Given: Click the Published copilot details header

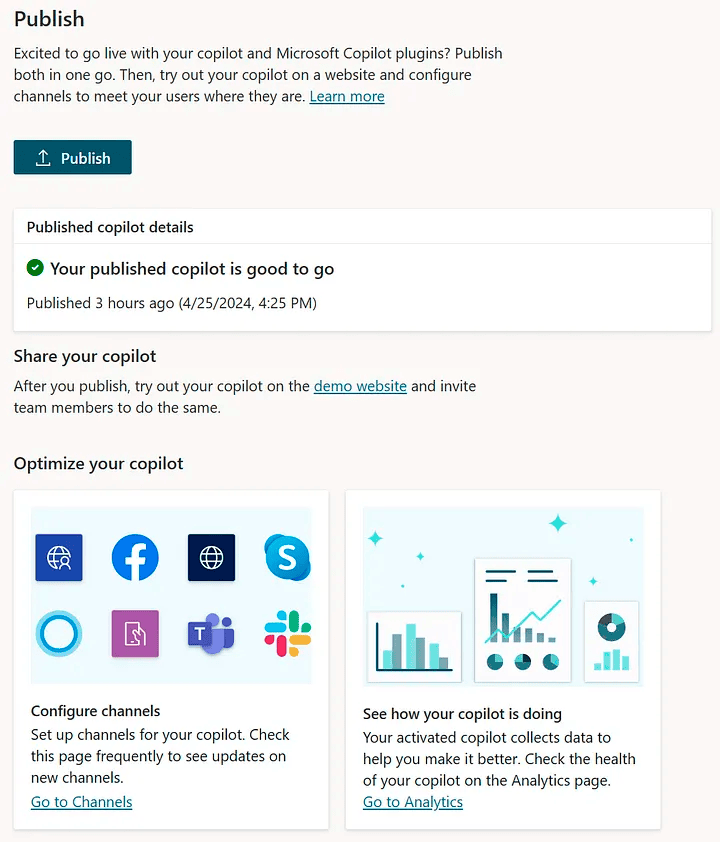Looking at the screenshot, I should [110, 227].
